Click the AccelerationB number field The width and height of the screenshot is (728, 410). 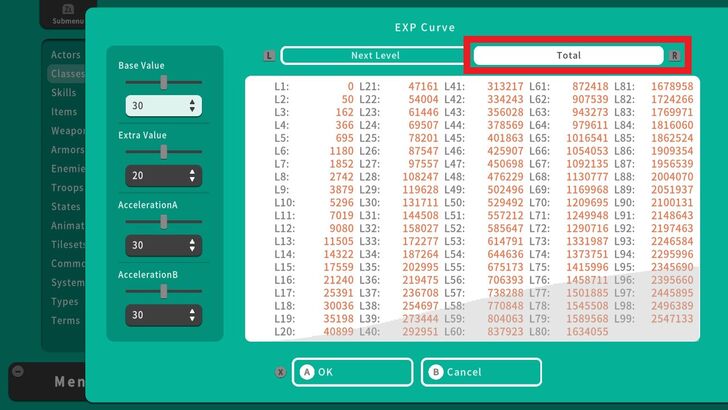pyautogui.click(x=157, y=314)
